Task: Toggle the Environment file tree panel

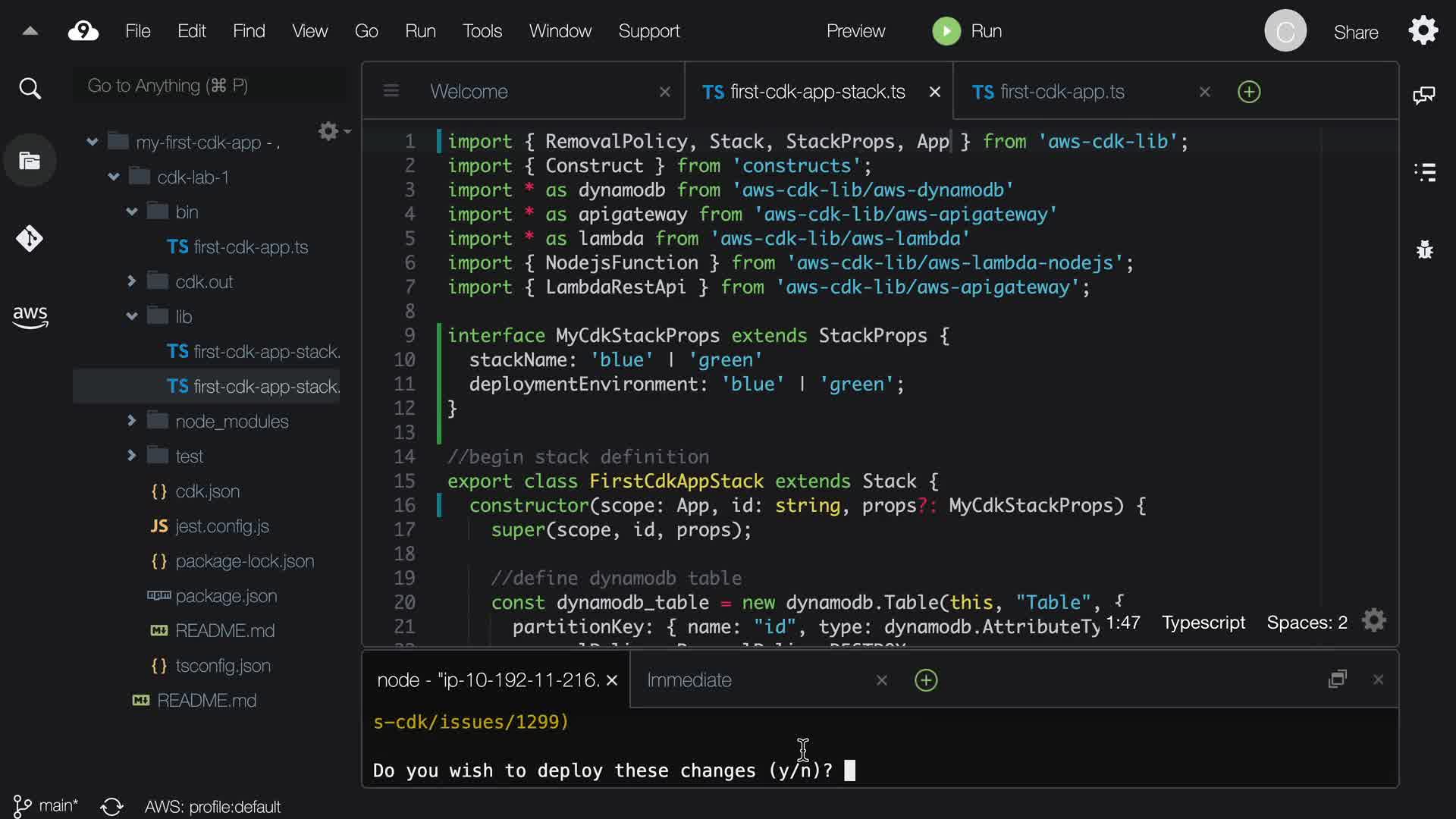Action: click(30, 161)
